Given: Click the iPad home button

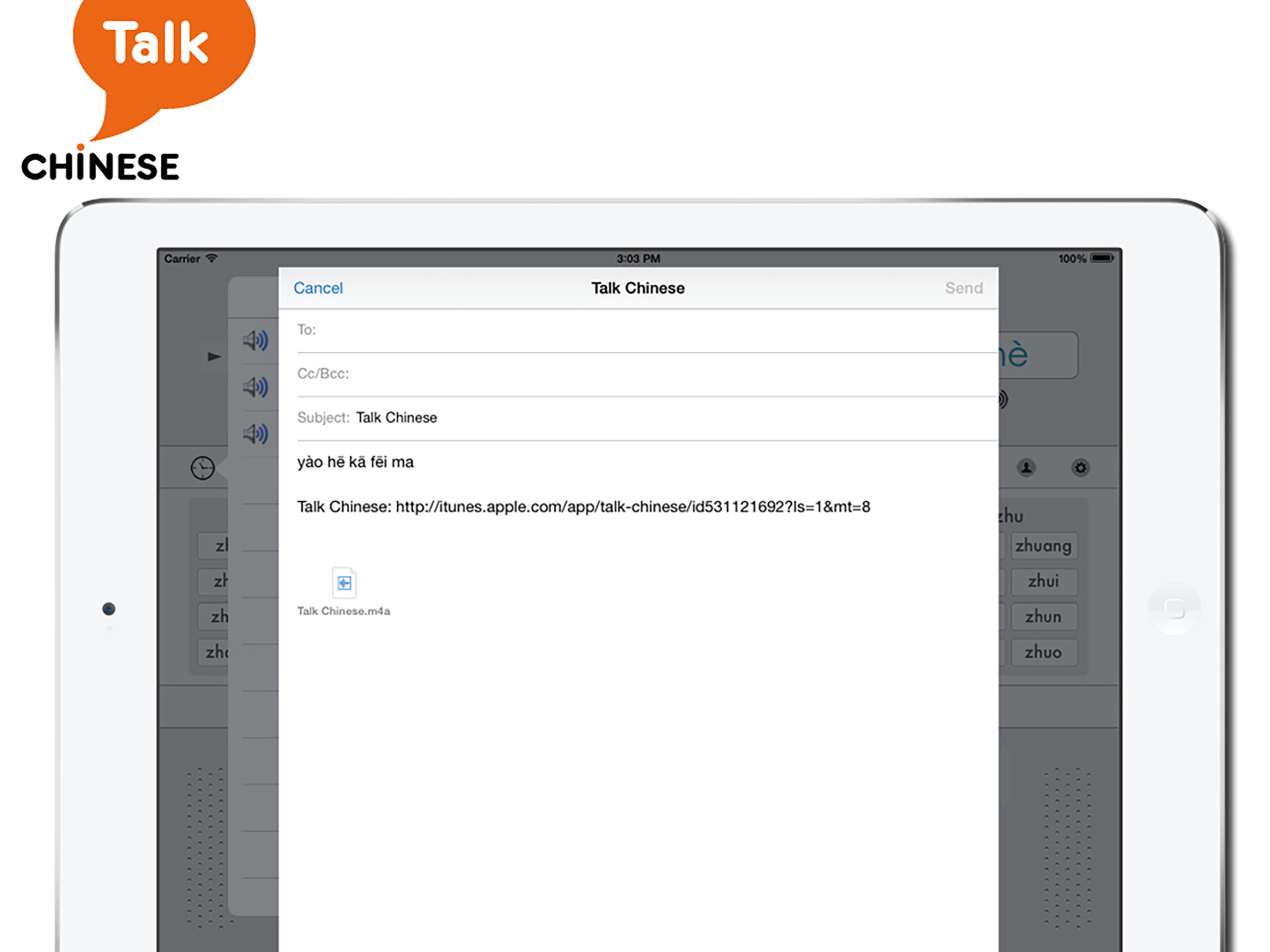Looking at the screenshot, I should pyautogui.click(x=1174, y=609).
